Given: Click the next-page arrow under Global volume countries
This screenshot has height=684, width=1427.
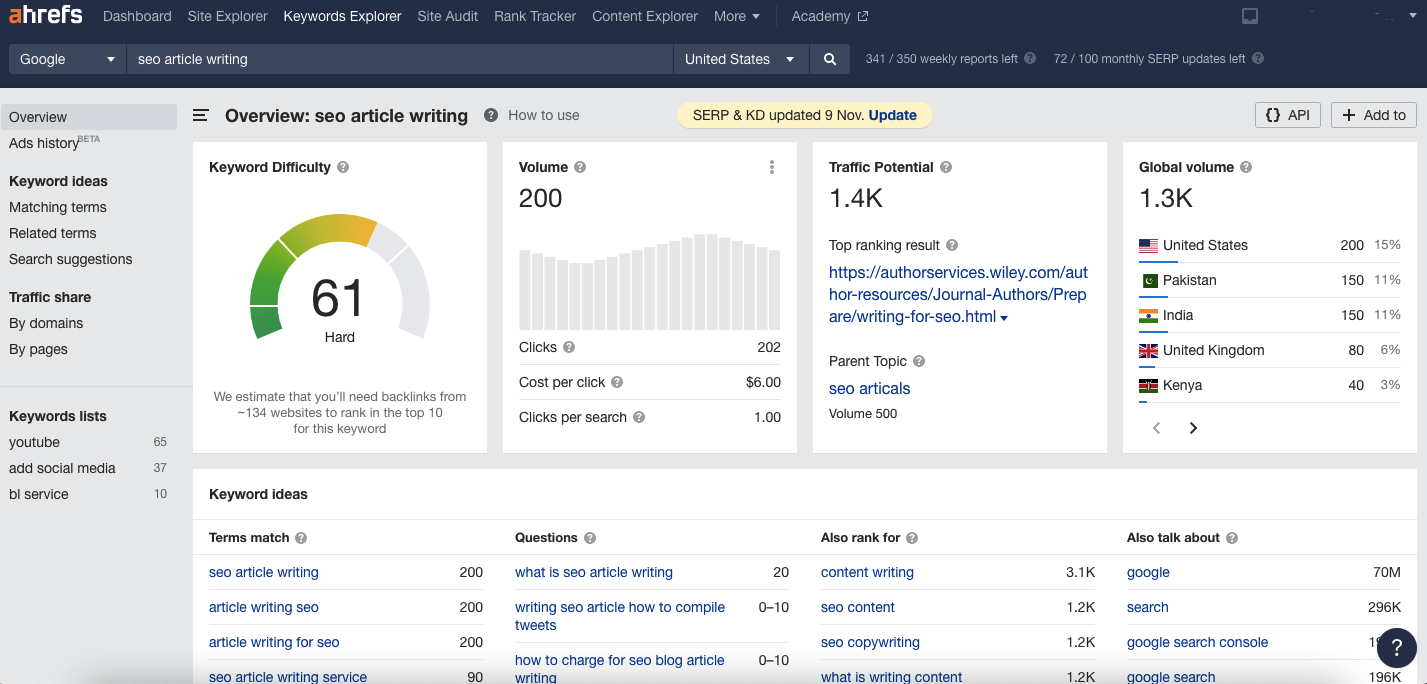Looking at the screenshot, I should (1193, 427).
